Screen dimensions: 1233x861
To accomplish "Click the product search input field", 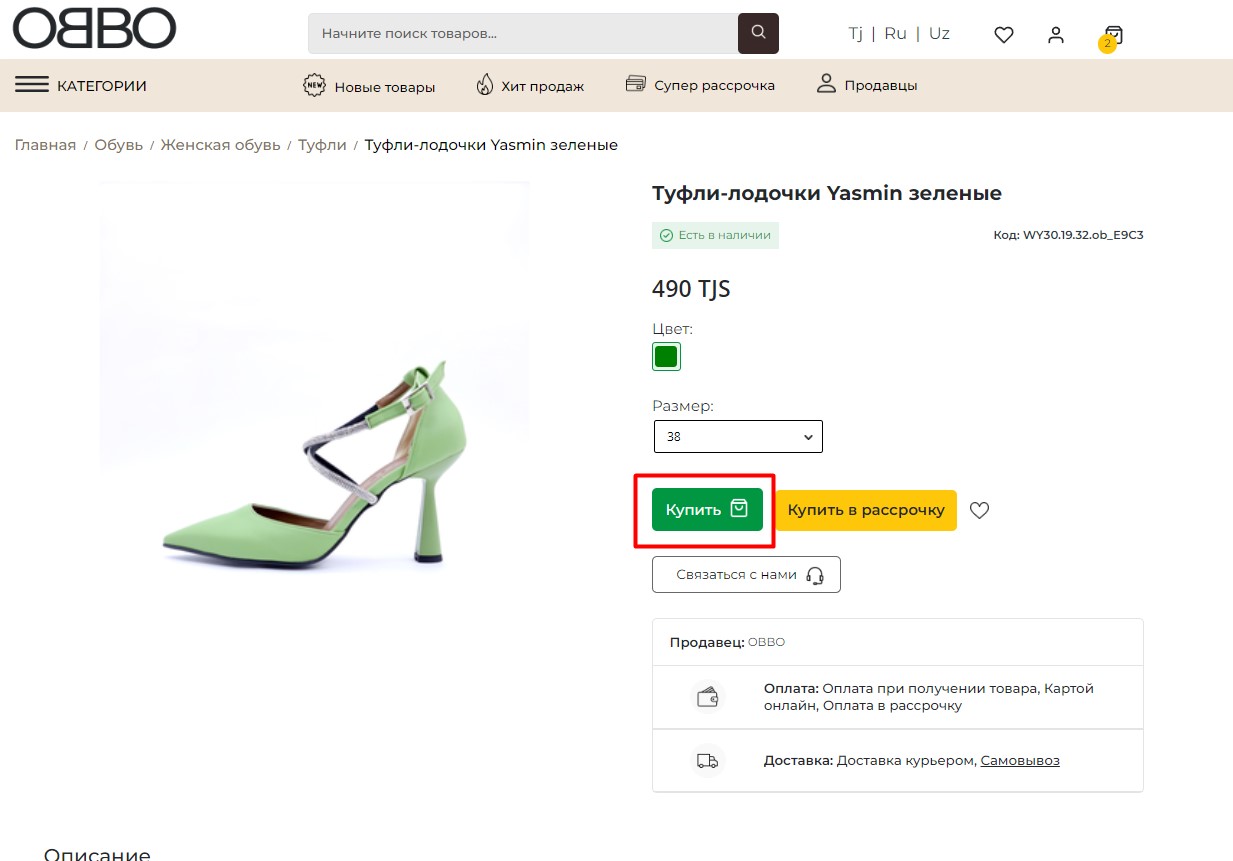I will (x=522, y=34).
